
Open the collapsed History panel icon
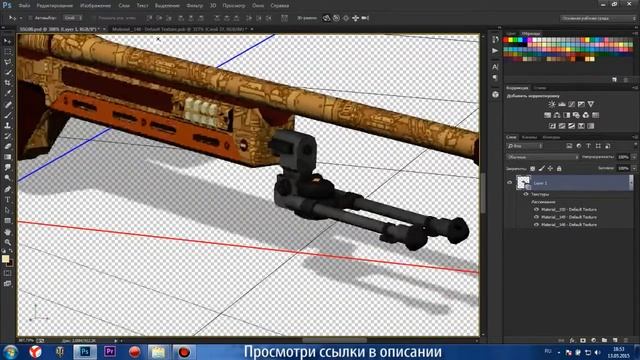pos(495,40)
